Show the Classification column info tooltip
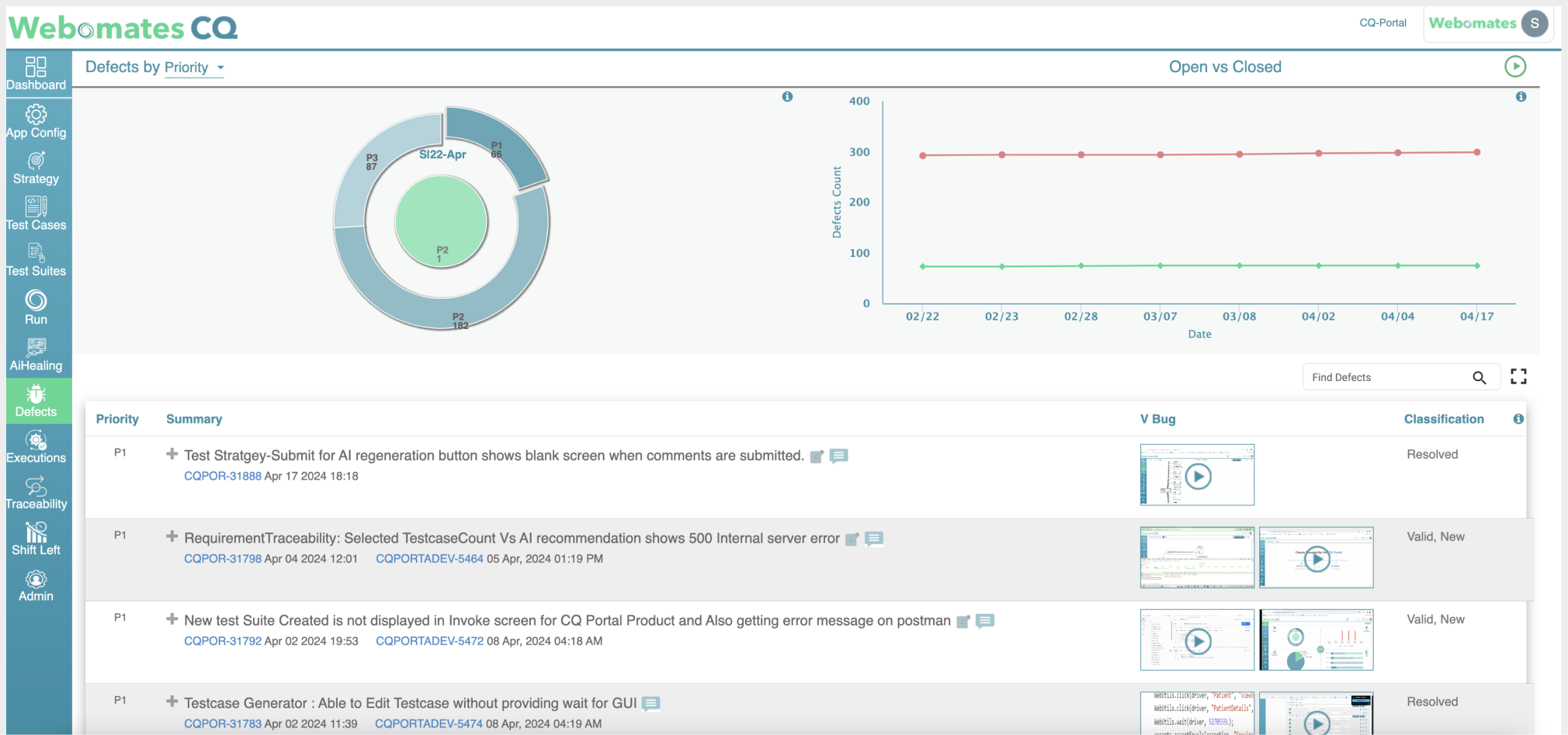 [1519, 418]
